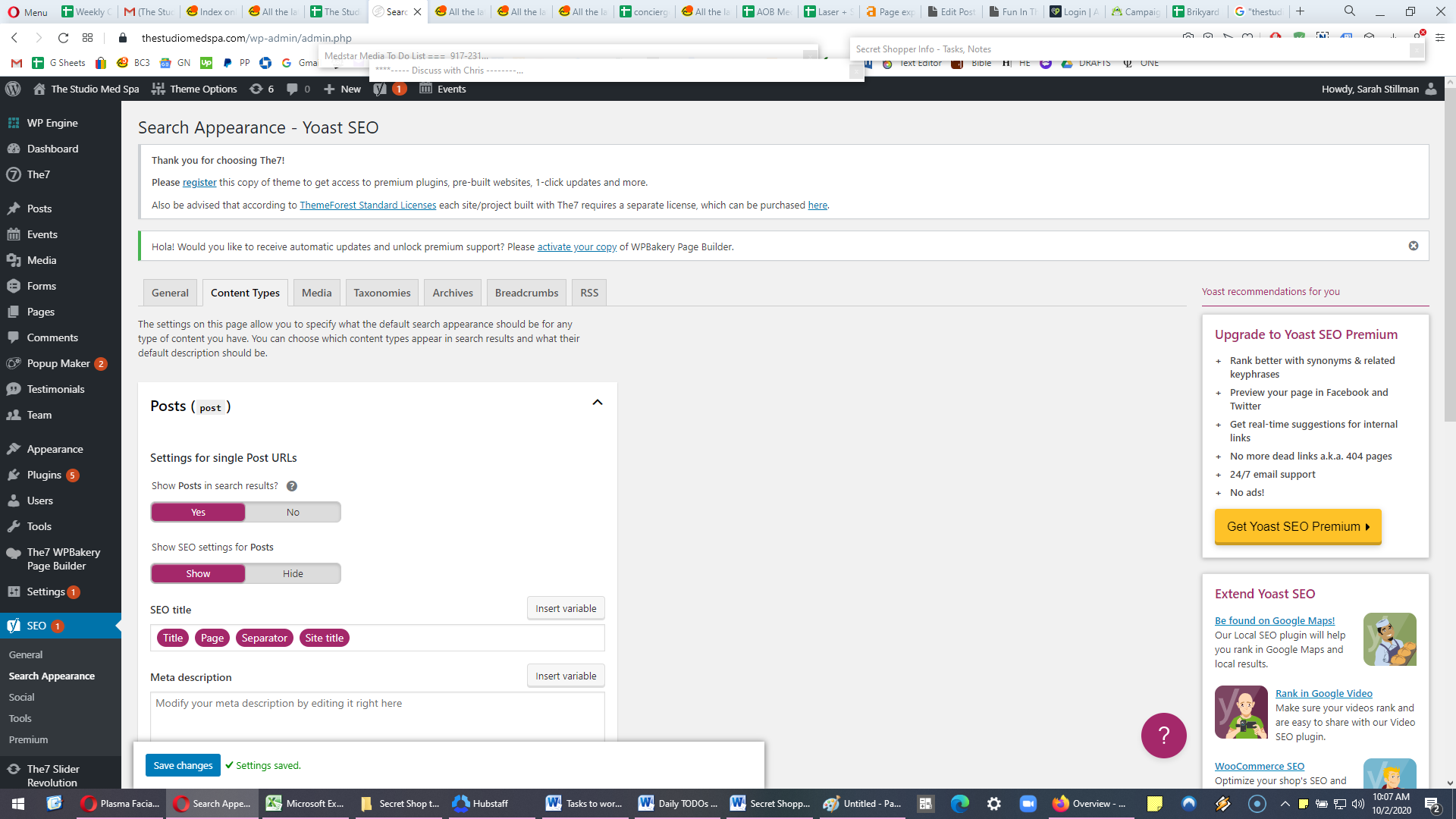Click into the Meta description text area
This screenshot has width=1456, height=819.
[378, 717]
